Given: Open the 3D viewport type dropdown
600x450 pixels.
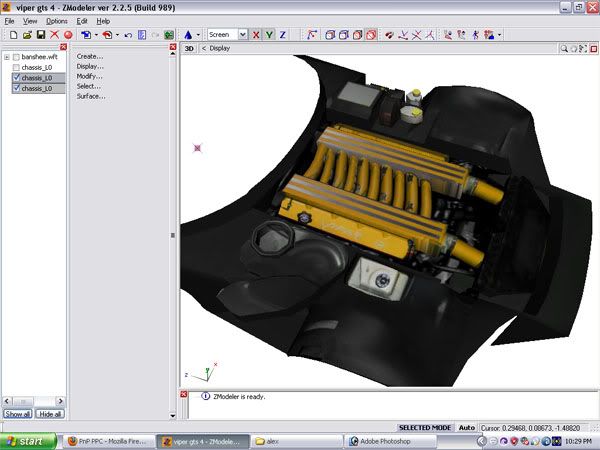Looking at the screenshot, I should 189,47.
